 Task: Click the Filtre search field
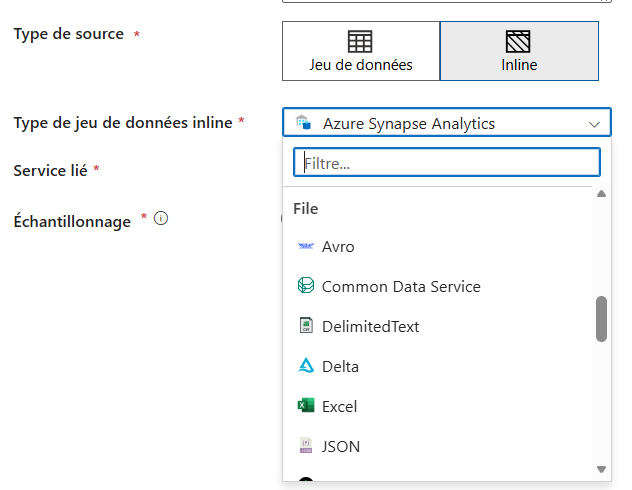pos(446,162)
